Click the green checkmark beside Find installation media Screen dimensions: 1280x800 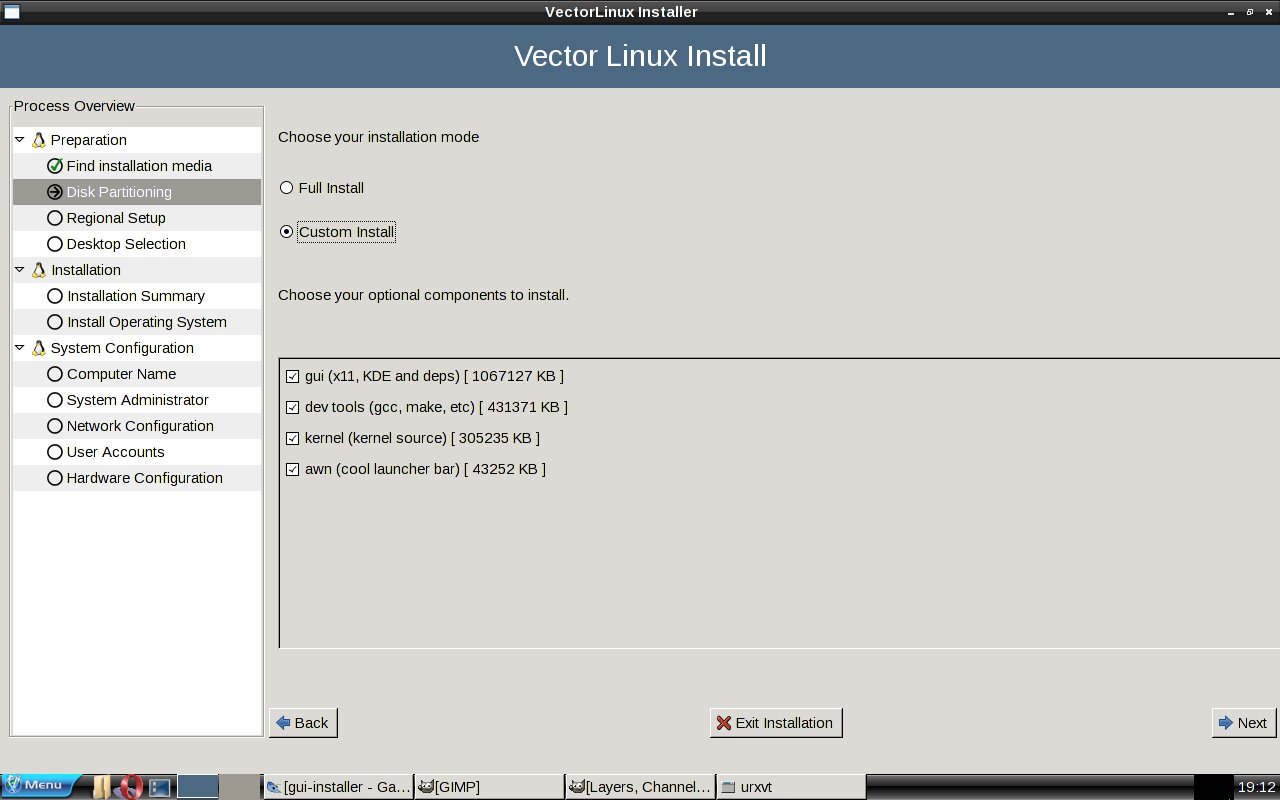coord(55,166)
